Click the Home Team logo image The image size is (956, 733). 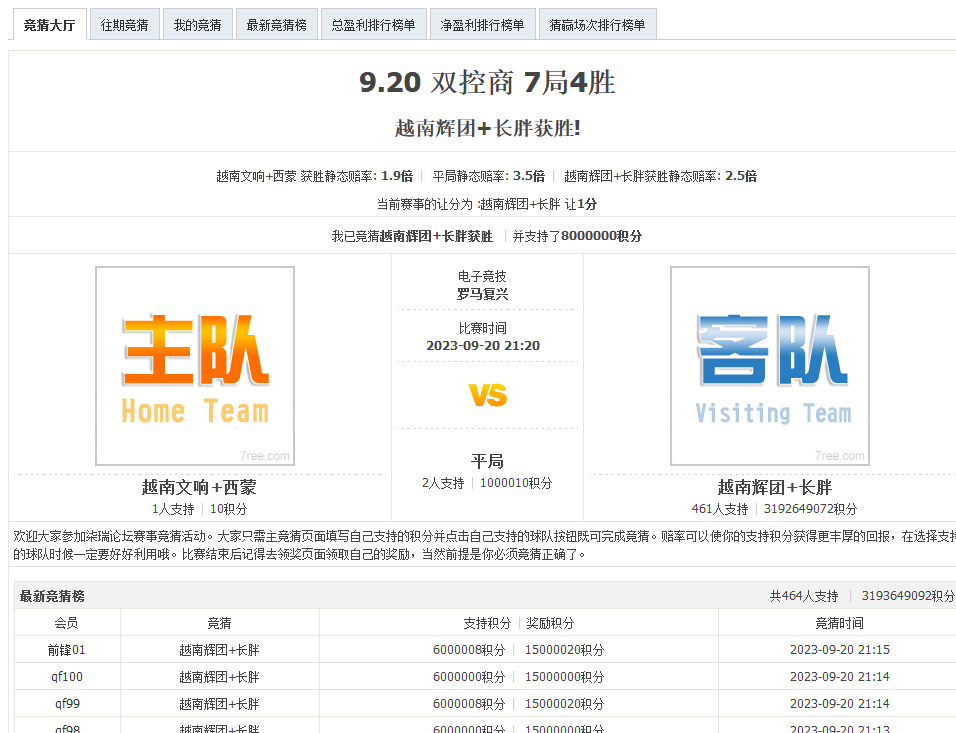[x=194, y=366]
